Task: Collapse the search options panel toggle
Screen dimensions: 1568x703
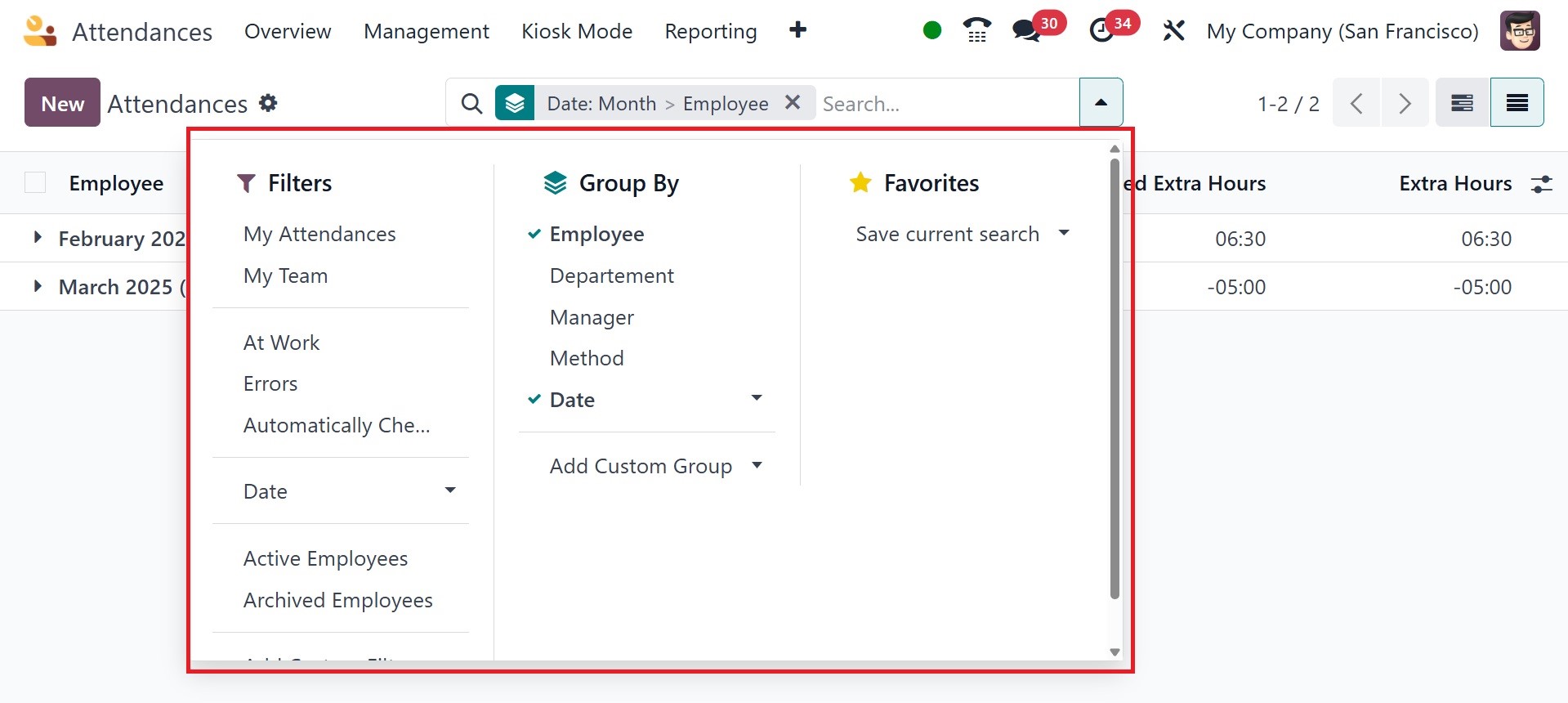Action: [x=1101, y=103]
